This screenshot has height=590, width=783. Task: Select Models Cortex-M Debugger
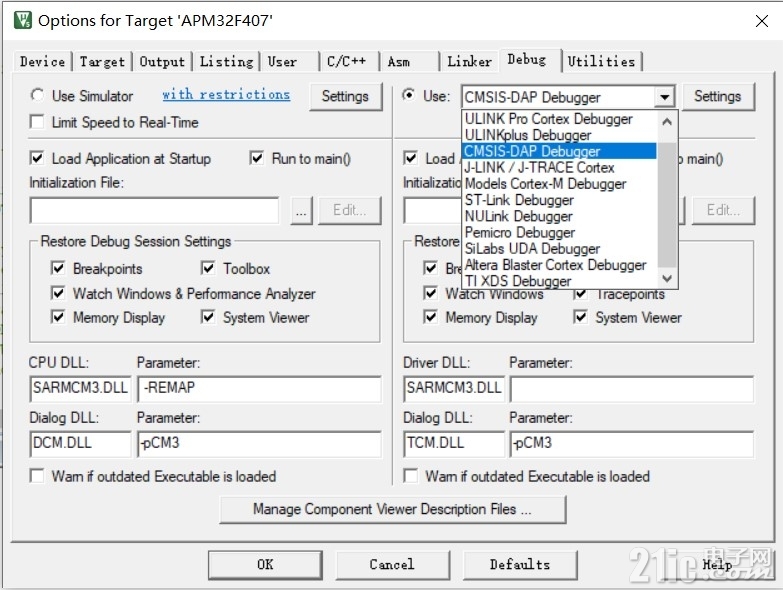pyautogui.click(x=559, y=184)
